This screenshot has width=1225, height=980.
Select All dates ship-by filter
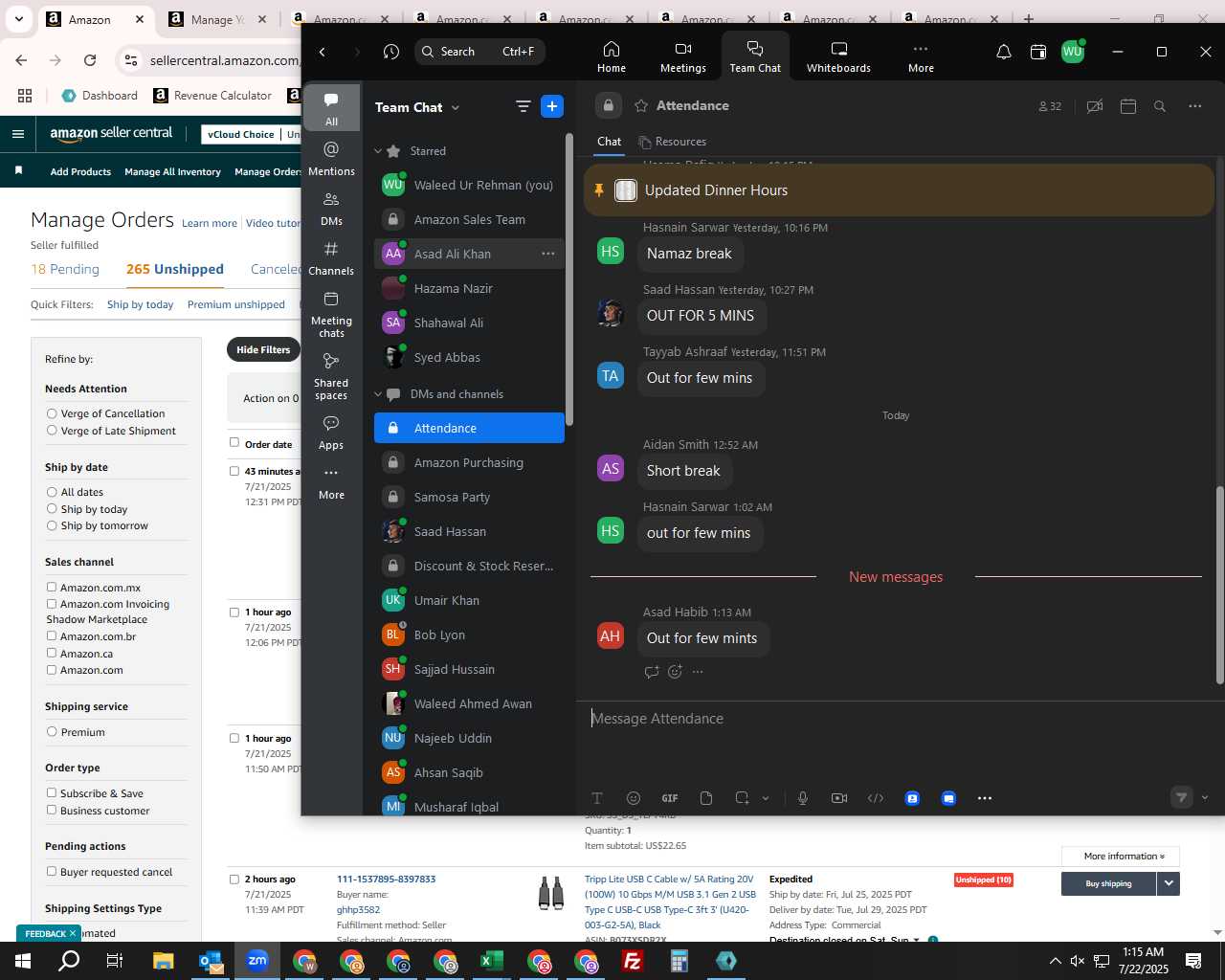point(52,492)
